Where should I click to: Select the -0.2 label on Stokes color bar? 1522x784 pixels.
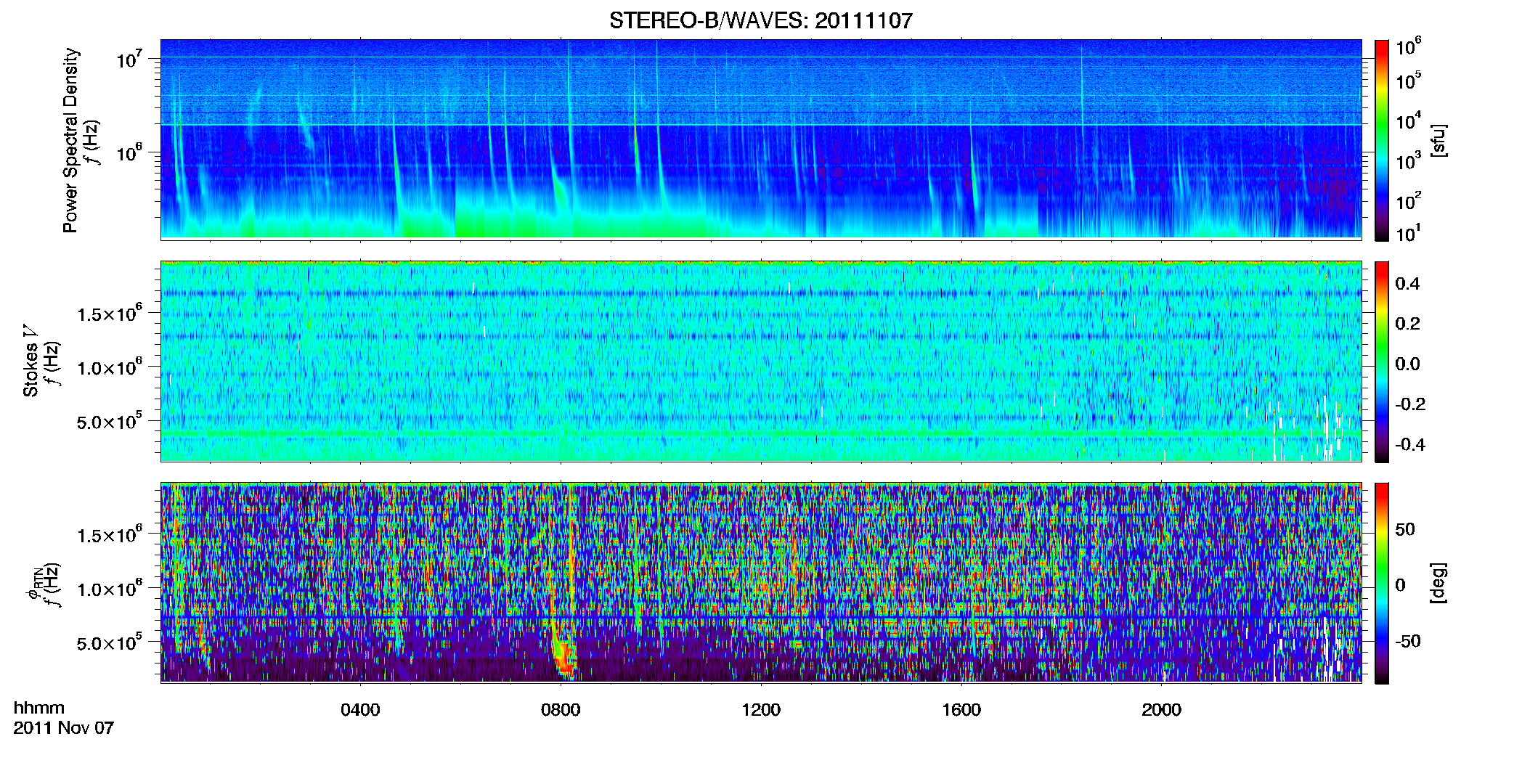pos(1410,404)
